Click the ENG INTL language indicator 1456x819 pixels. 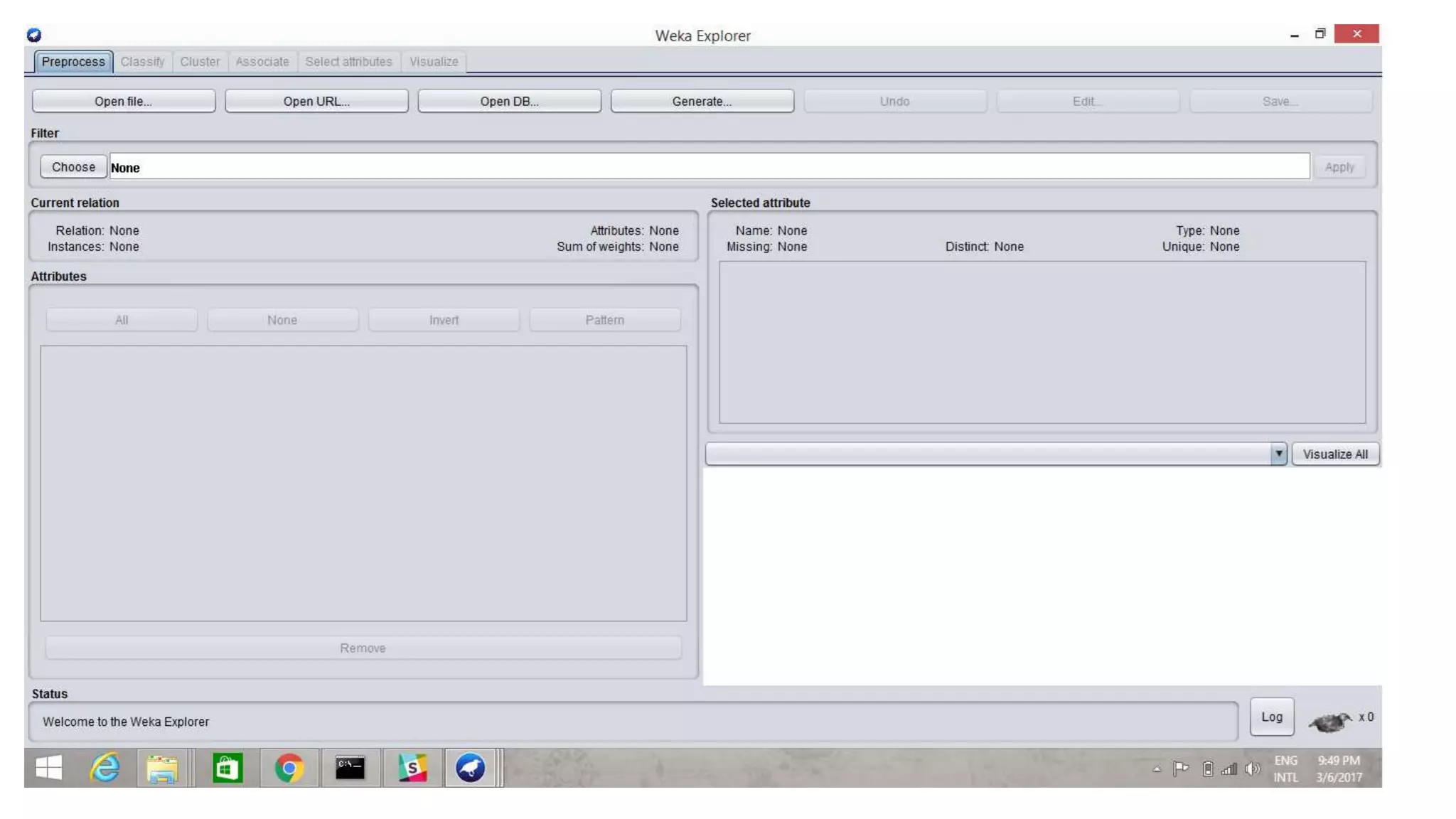1285,769
